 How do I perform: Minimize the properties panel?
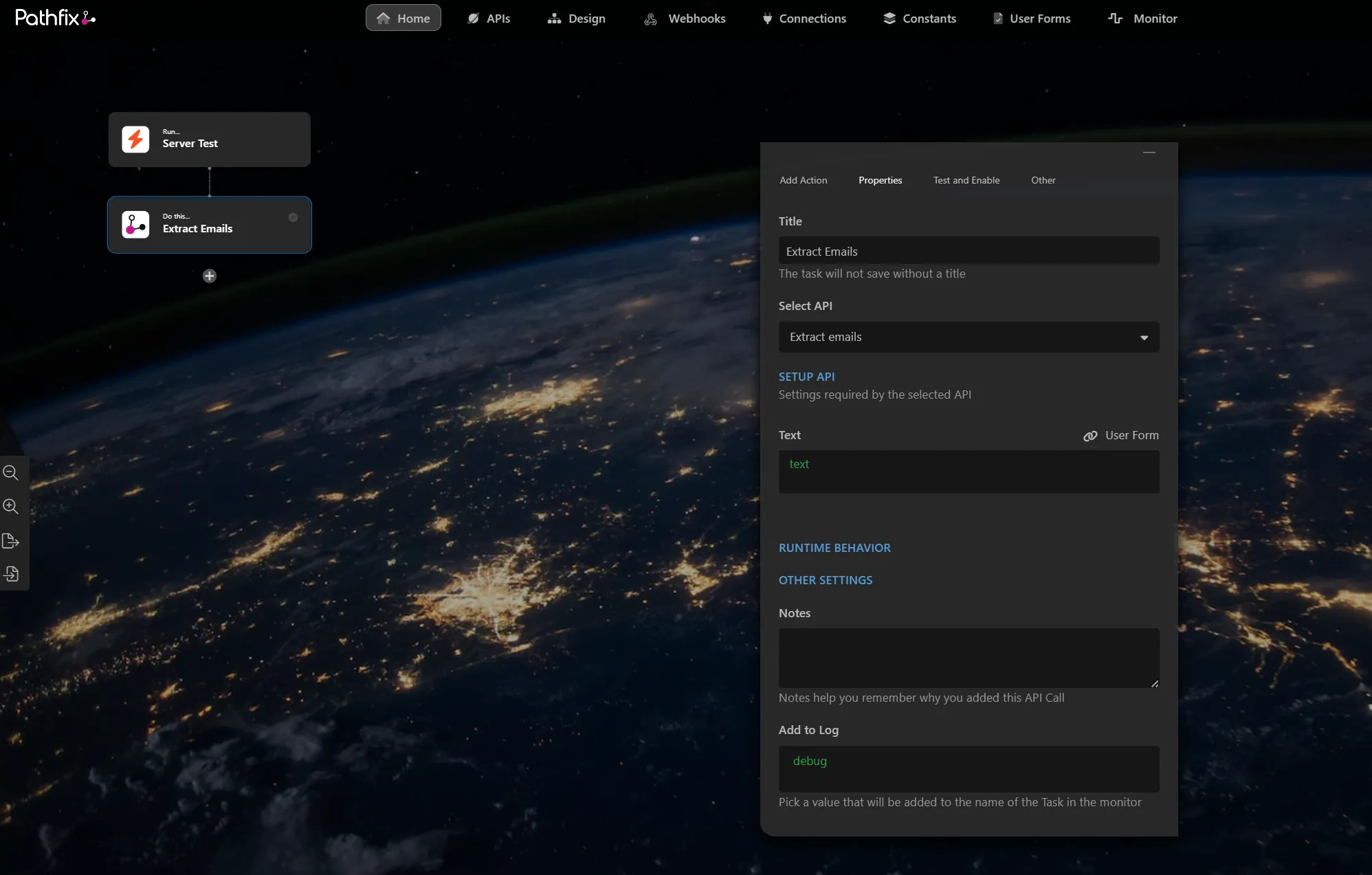click(1149, 152)
